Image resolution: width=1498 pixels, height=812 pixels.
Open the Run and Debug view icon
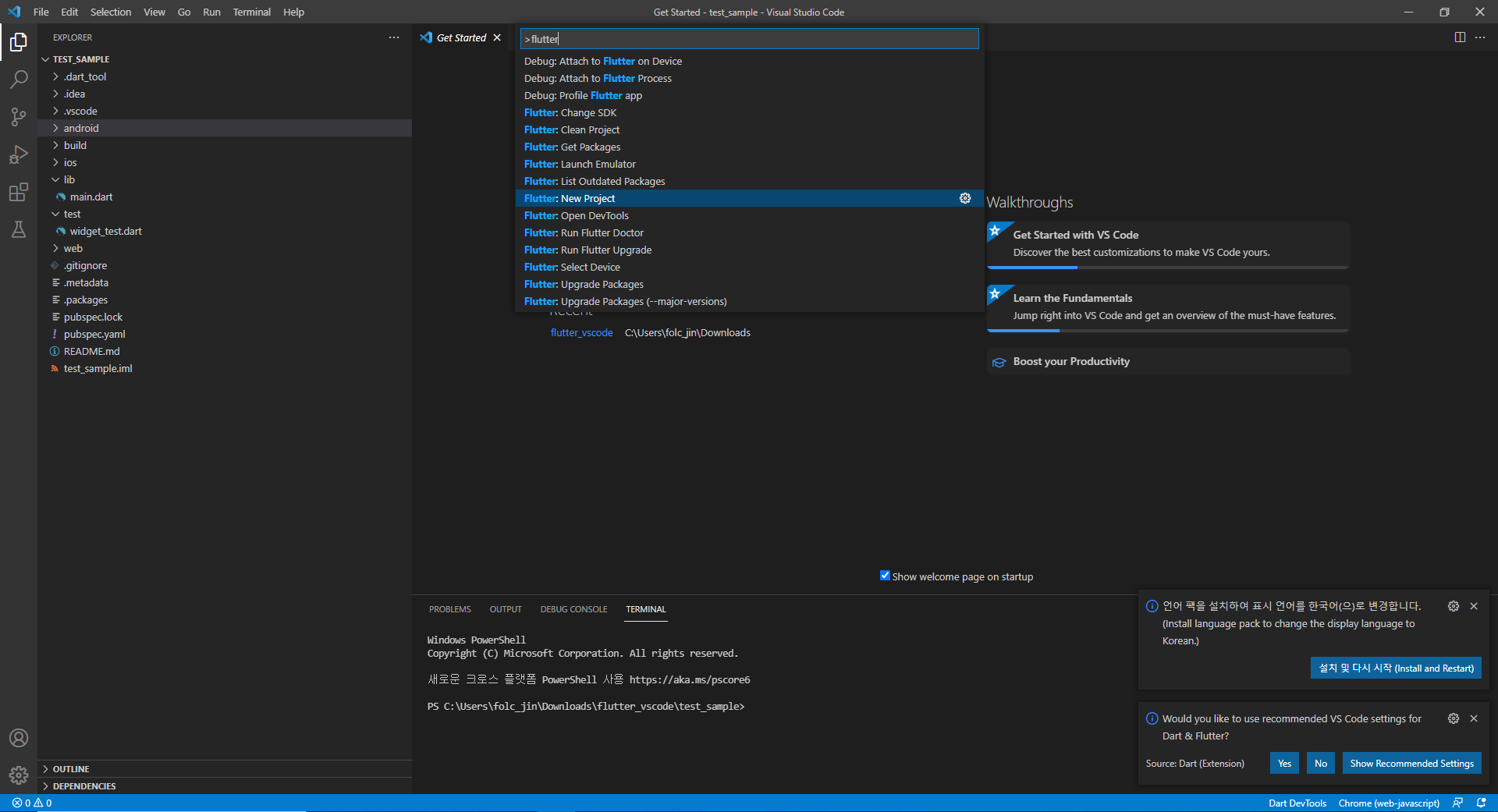(19, 154)
